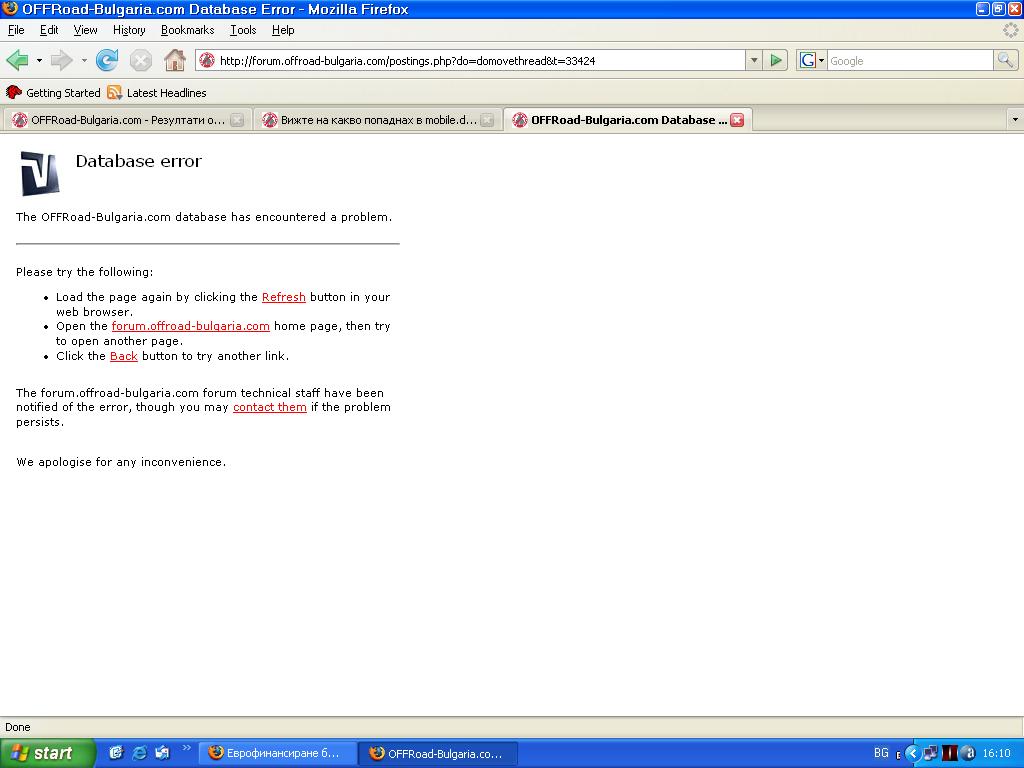Click the round 'a' tray icon
This screenshot has width=1024, height=768.
click(968, 754)
